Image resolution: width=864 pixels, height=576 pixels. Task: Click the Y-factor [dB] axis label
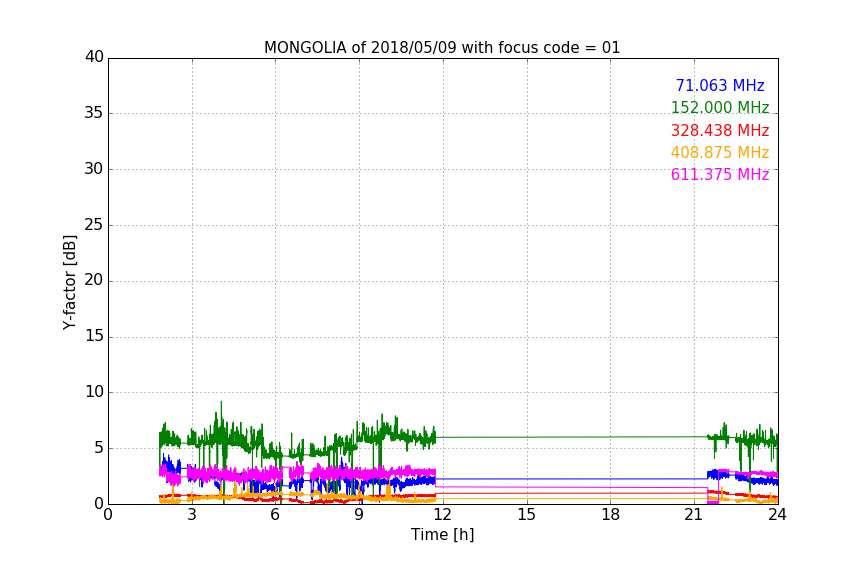pyautogui.click(x=69, y=282)
